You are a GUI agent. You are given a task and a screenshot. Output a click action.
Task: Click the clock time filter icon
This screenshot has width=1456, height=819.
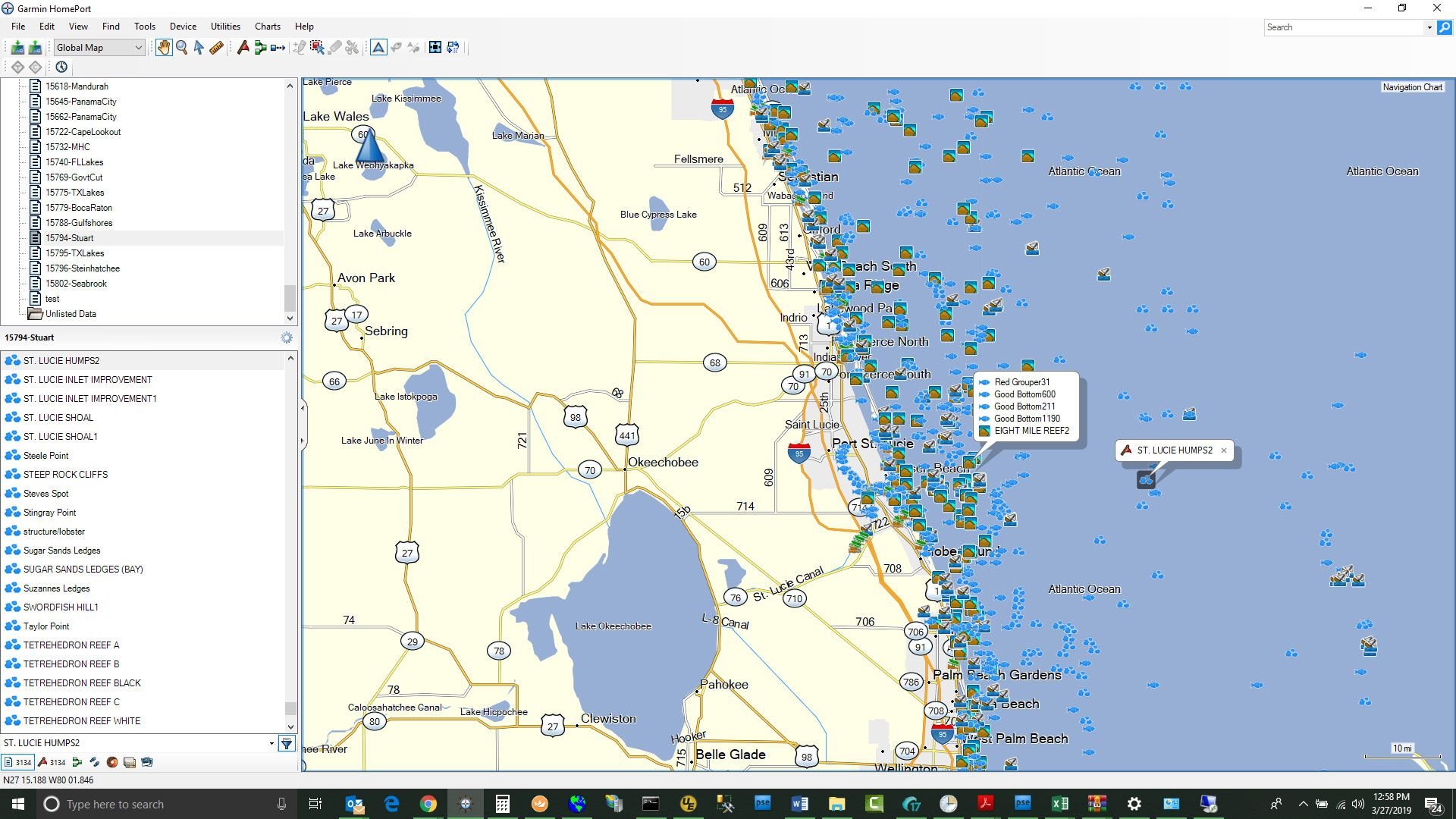coord(61,67)
